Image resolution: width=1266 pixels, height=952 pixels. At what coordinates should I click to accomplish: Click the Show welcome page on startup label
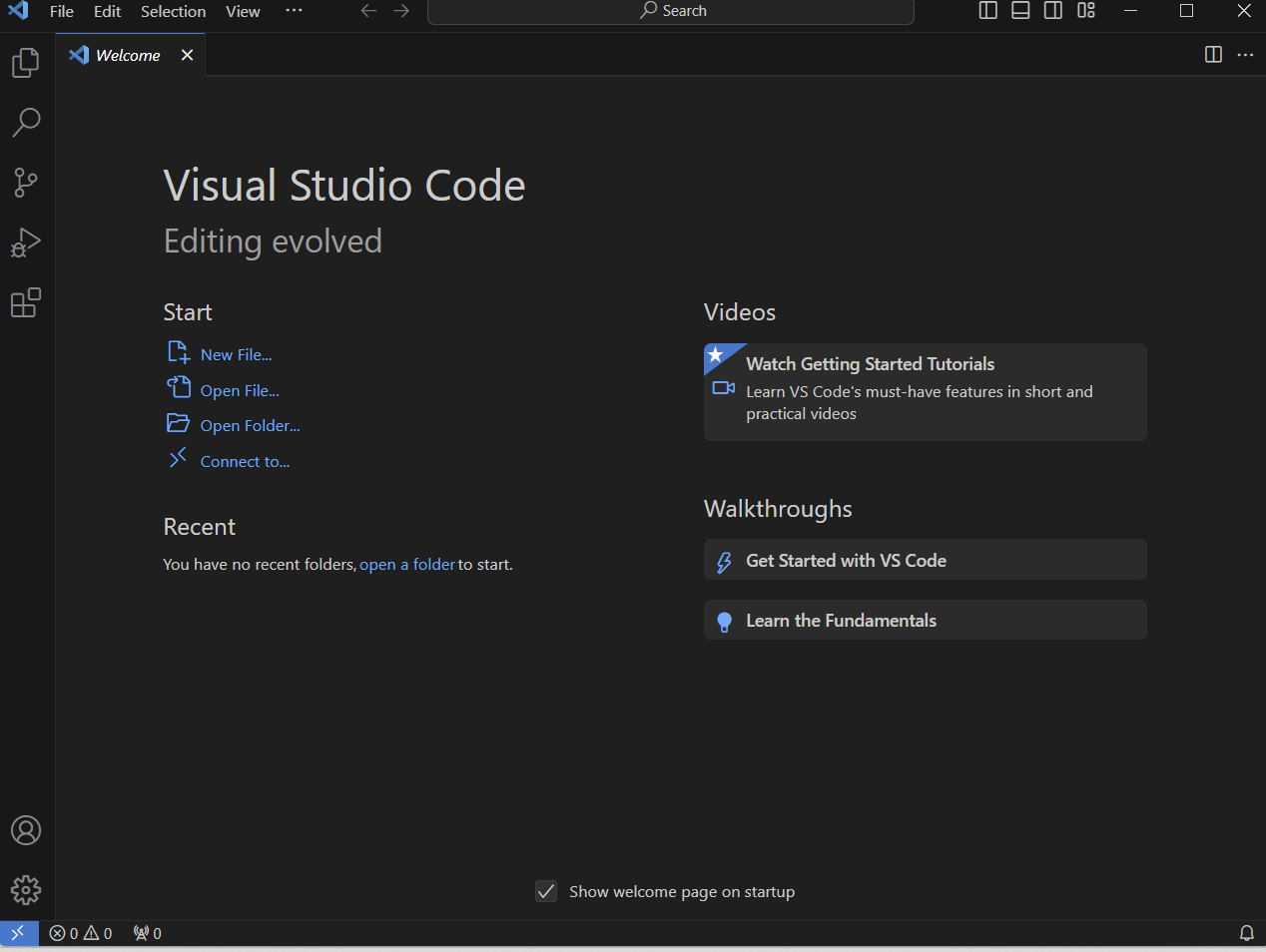coord(682,892)
